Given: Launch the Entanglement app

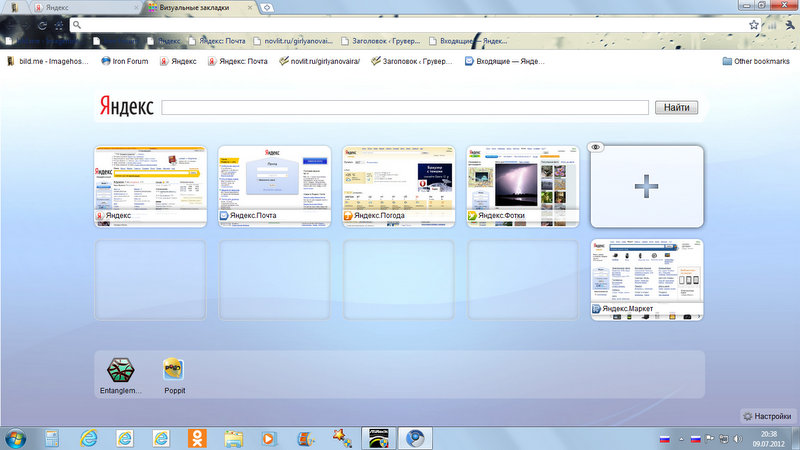Looking at the screenshot, I should point(120,376).
